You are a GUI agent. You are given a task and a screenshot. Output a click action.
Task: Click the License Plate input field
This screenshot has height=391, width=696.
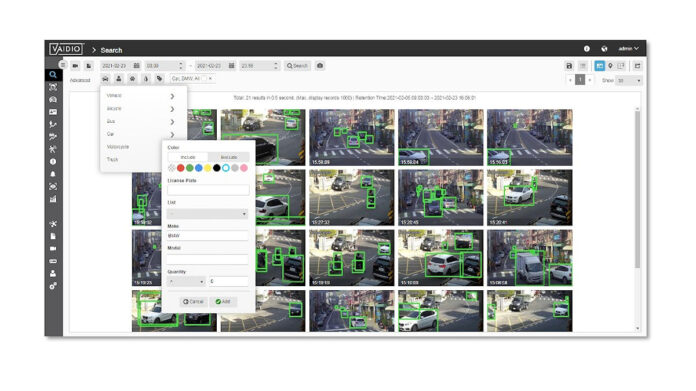(208, 190)
